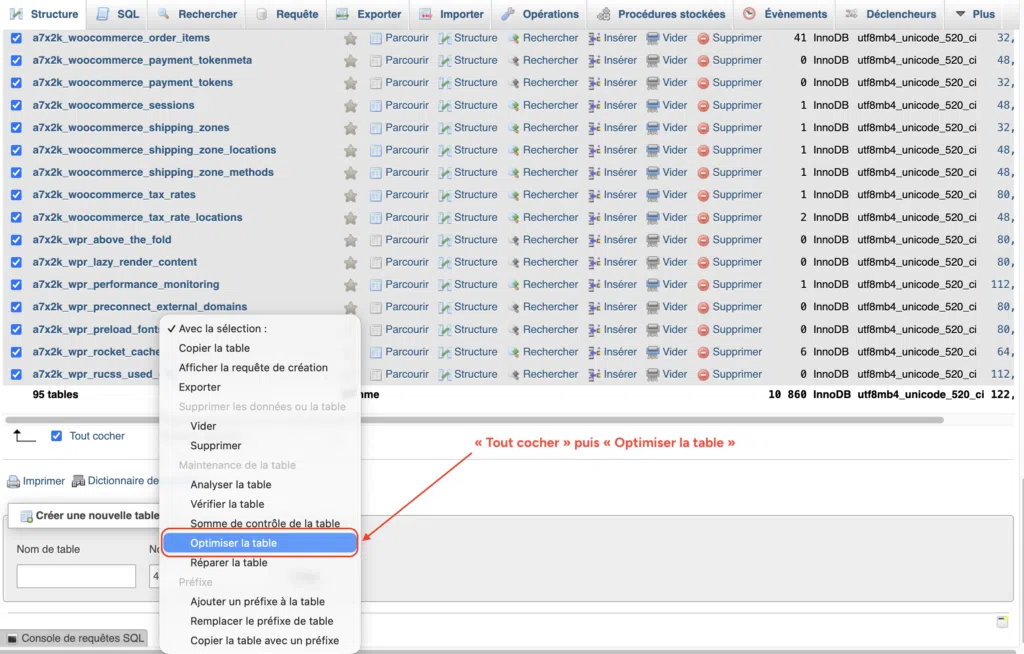Click Parcourir icon for a7x2k_woocommerce_payment_tokens
This screenshot has width=1024, height=654.
[x=376, y=83]
